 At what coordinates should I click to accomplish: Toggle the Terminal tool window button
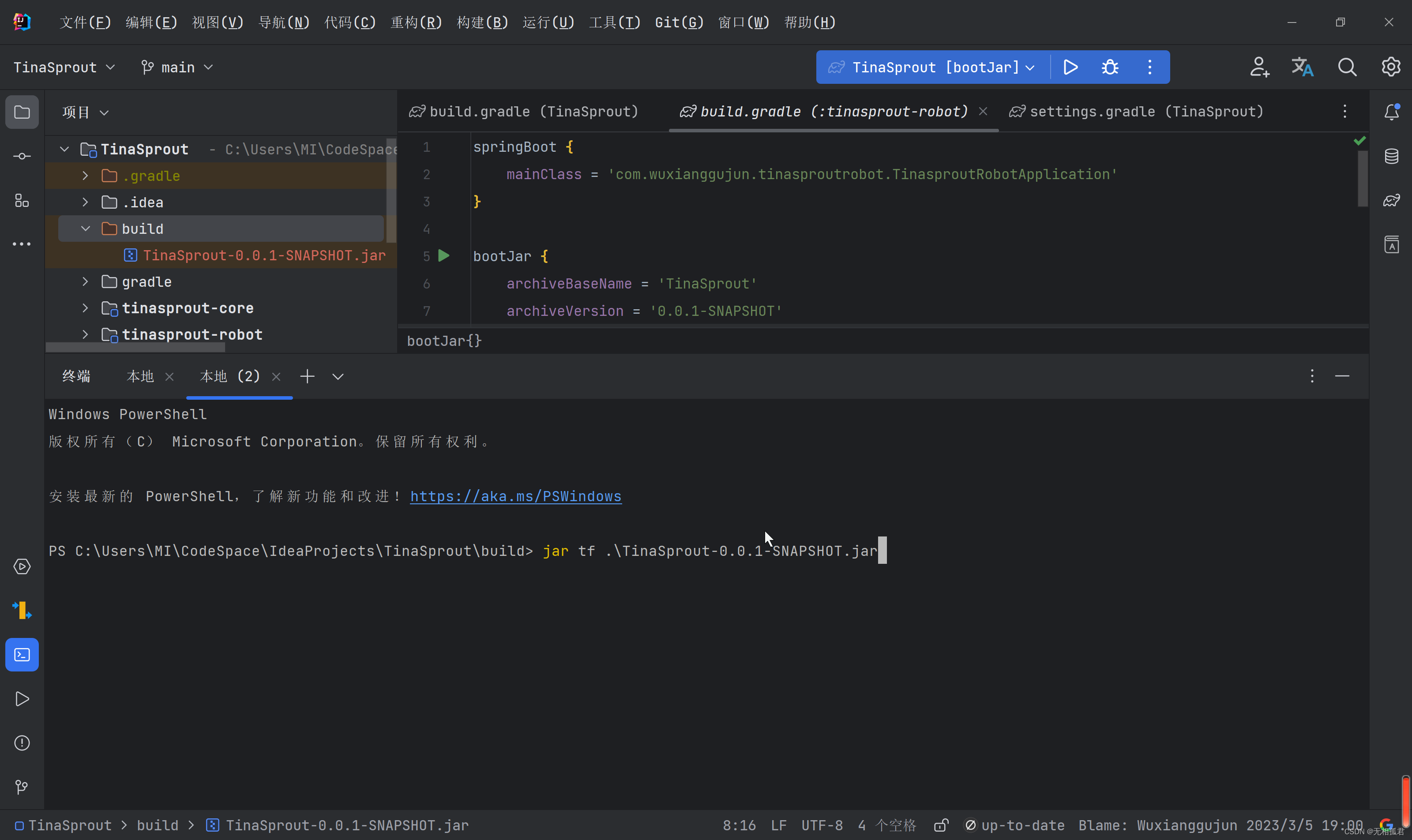pyautogui.click(x=22, y=655)
